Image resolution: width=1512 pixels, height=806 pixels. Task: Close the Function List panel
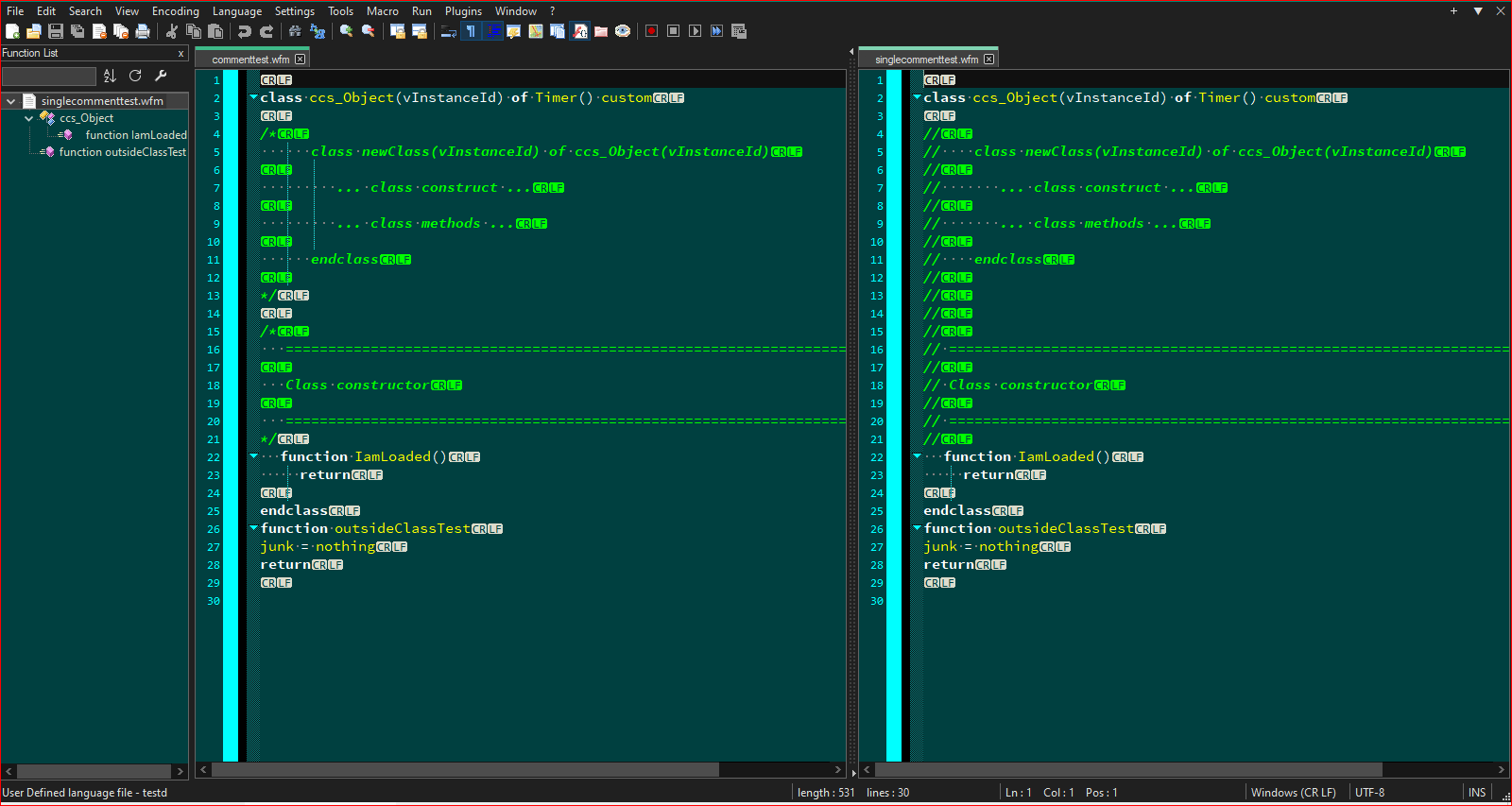pos(180,54)
